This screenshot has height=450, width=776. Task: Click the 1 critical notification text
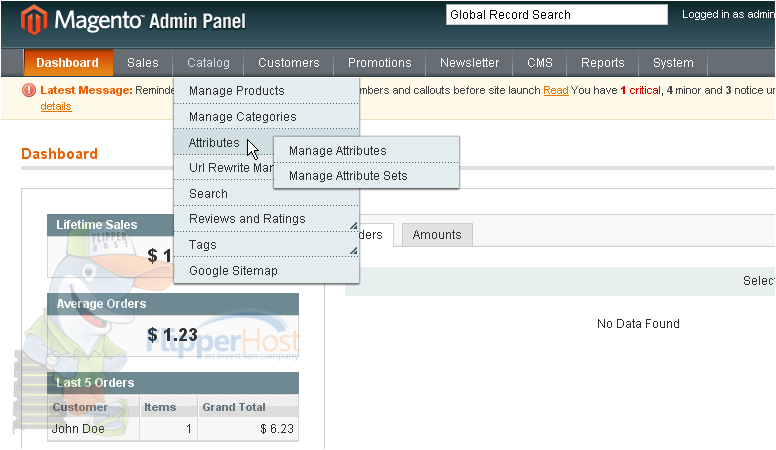click(640, 91)
